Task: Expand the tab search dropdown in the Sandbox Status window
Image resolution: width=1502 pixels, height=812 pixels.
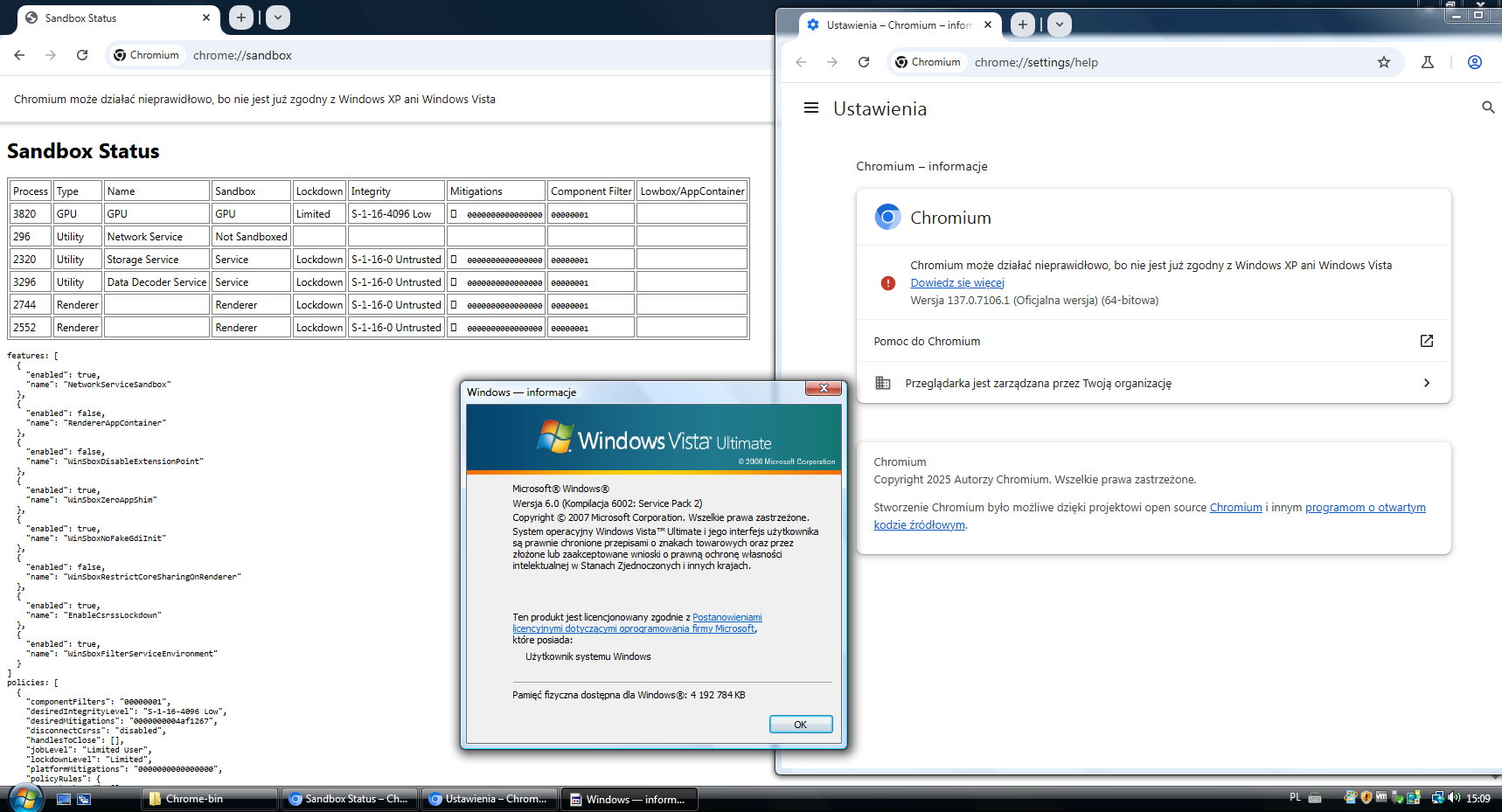Action: (278, 17)
